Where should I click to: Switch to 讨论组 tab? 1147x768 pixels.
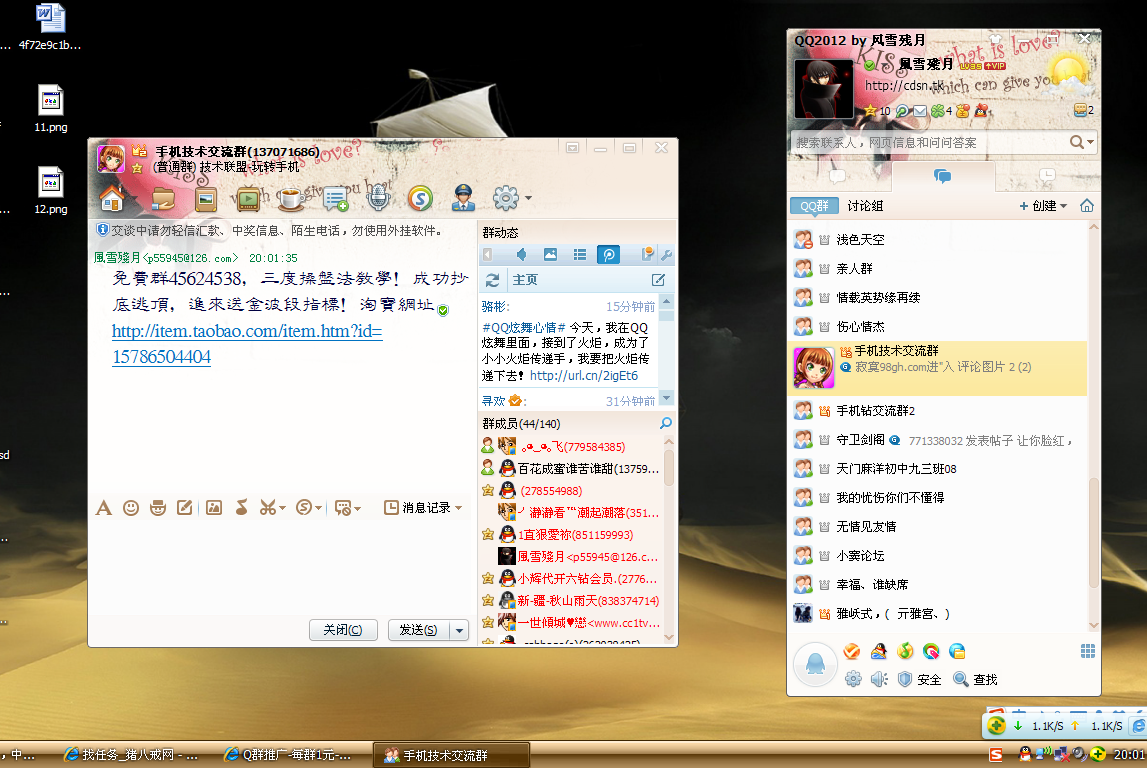(865, 206)
